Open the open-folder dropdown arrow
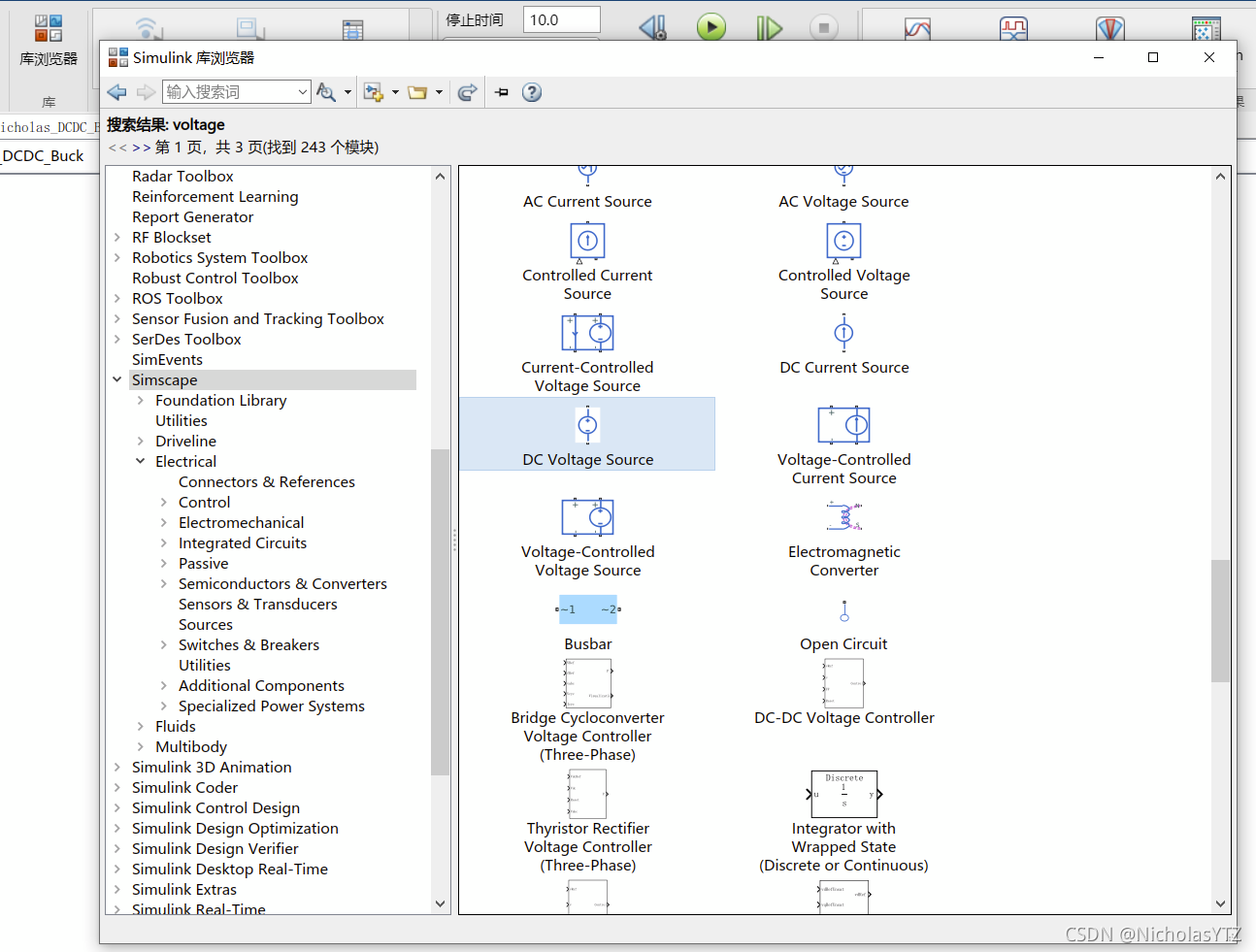Screen dimensions: 1256x952 [x=440, y=92]
